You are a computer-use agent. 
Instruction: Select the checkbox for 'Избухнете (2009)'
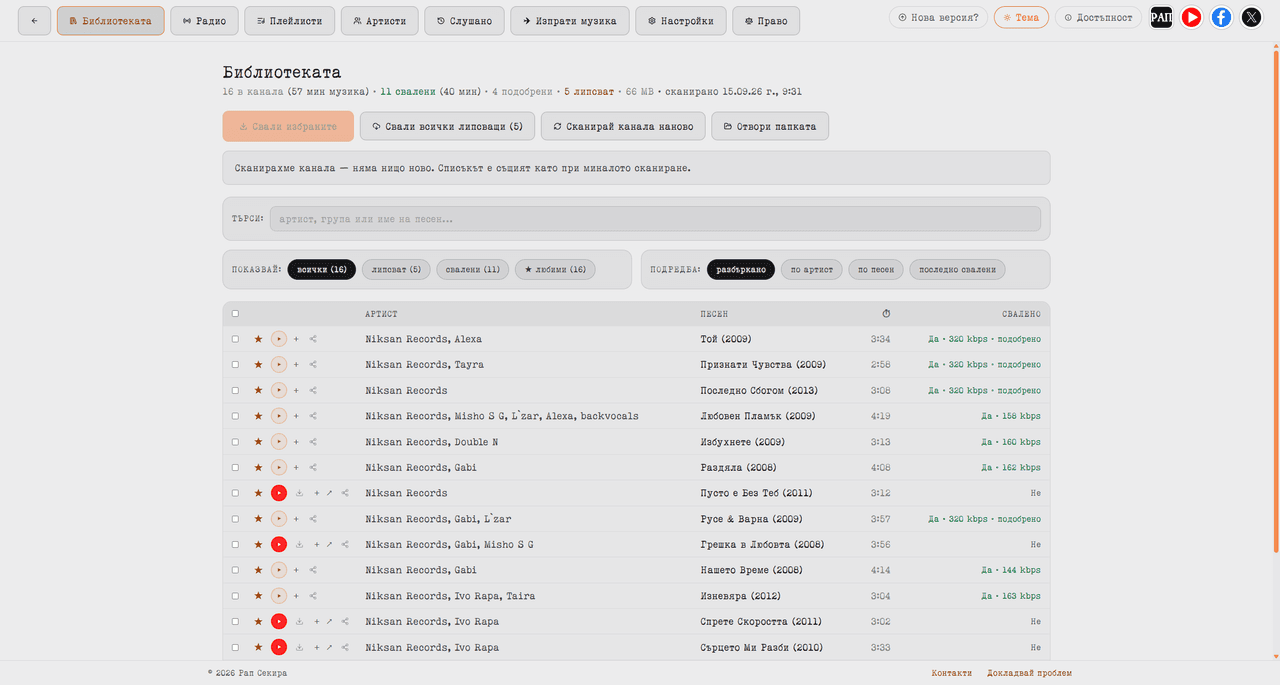(236, 442)
